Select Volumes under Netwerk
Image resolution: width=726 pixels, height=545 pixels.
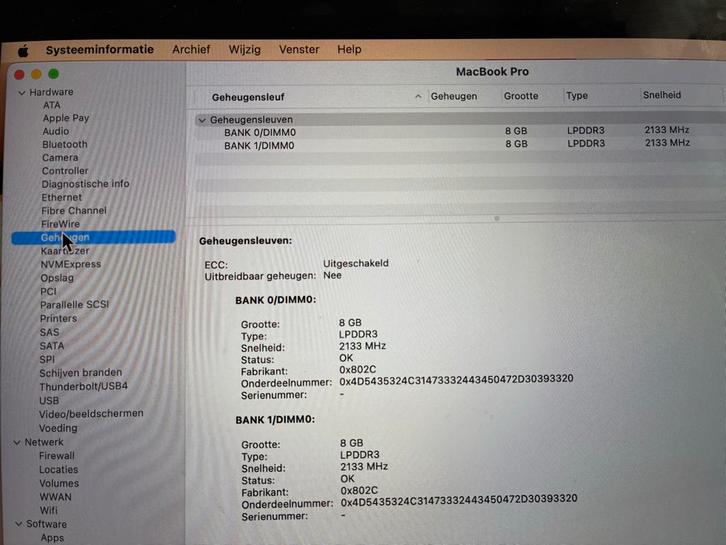(x=59, y=483)
